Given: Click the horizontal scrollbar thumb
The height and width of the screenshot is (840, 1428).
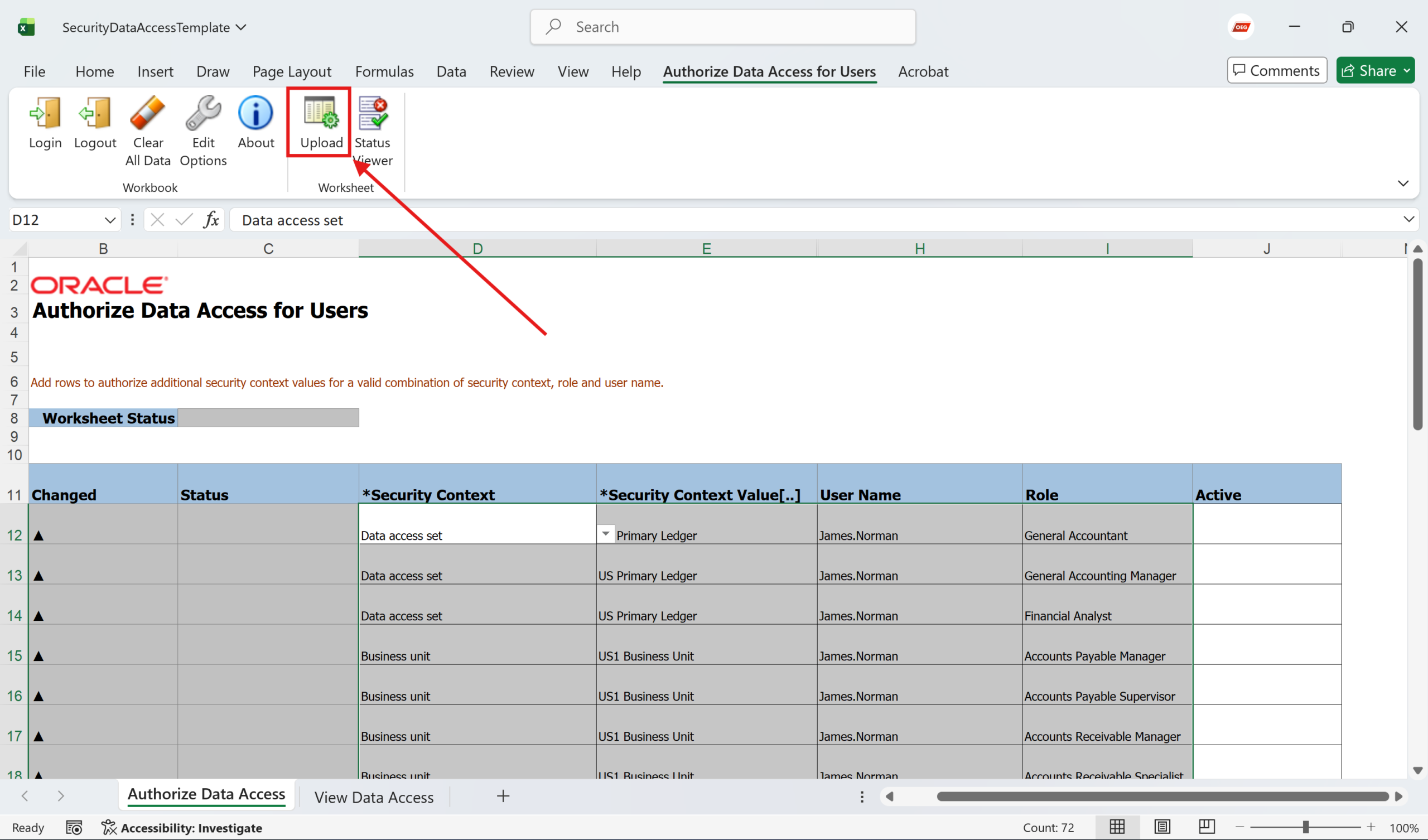Looking at the screenshot, I should (1162, 796).
